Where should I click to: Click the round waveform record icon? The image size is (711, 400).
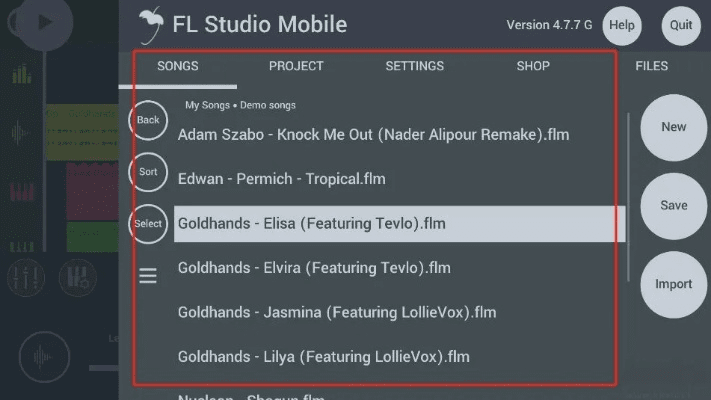44,357
